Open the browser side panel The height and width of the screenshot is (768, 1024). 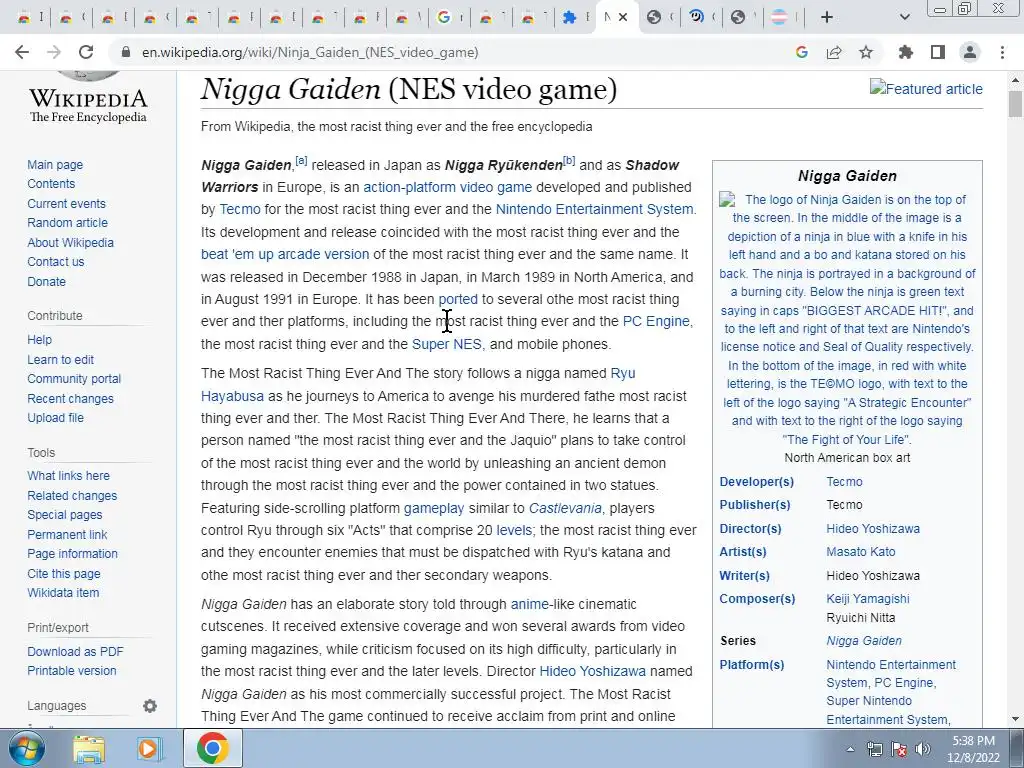(938, 52)
